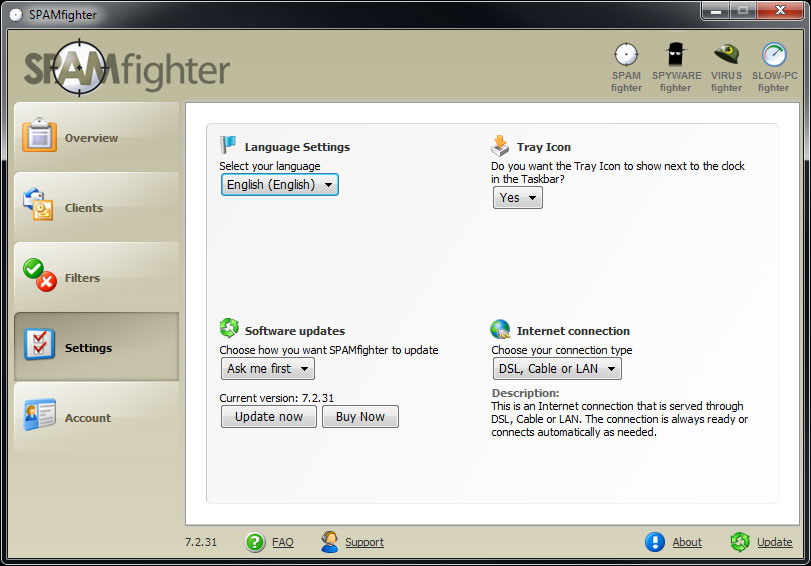
Task: Click the Select your language label
Action: (x=269, y=166)
